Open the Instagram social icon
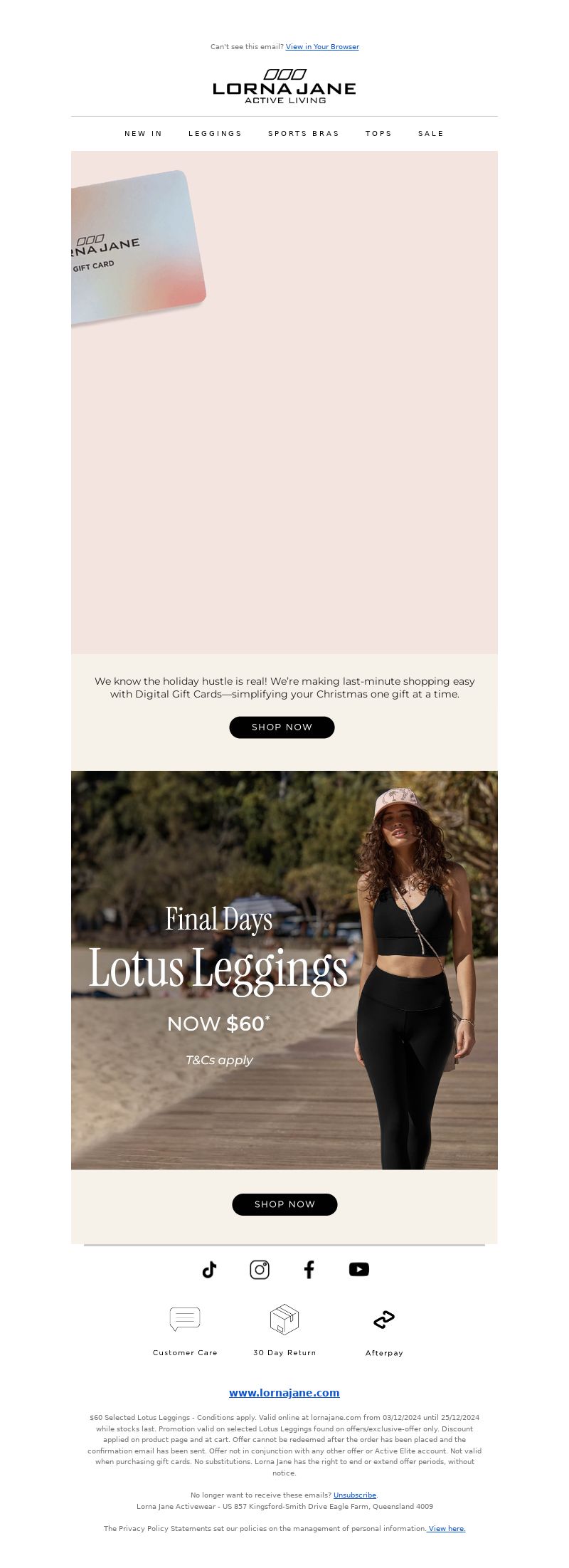569x1568 pixels. coord(260,1269)
